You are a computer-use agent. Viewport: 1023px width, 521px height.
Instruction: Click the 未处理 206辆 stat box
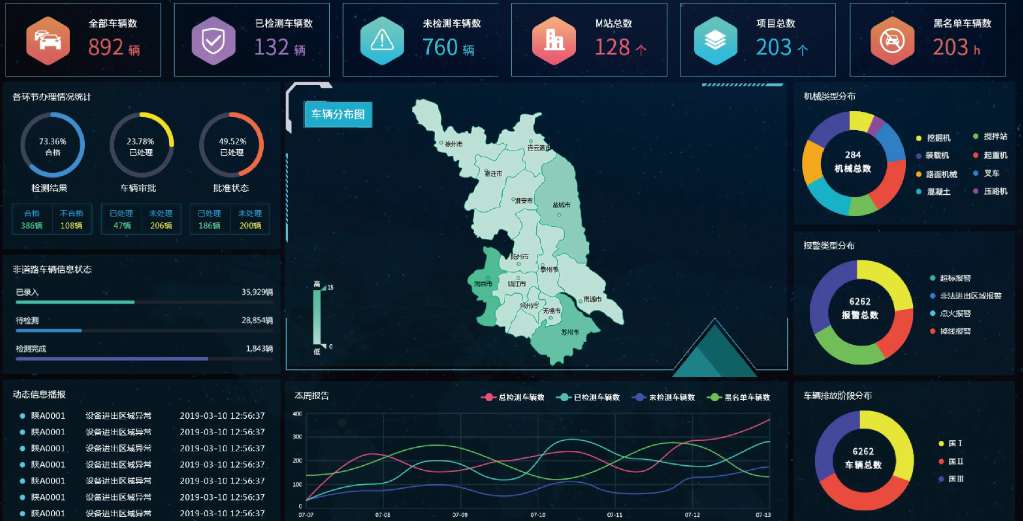tap(160, 219)
